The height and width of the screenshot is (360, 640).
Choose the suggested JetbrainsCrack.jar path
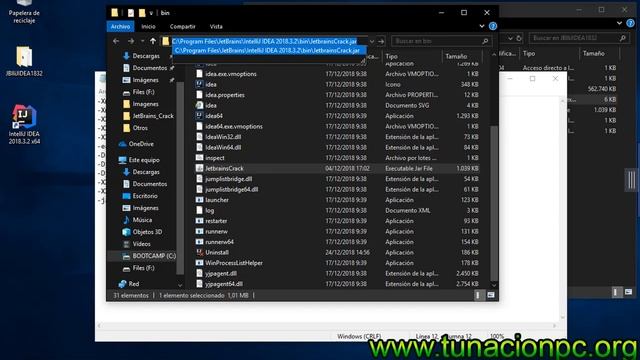268,51
